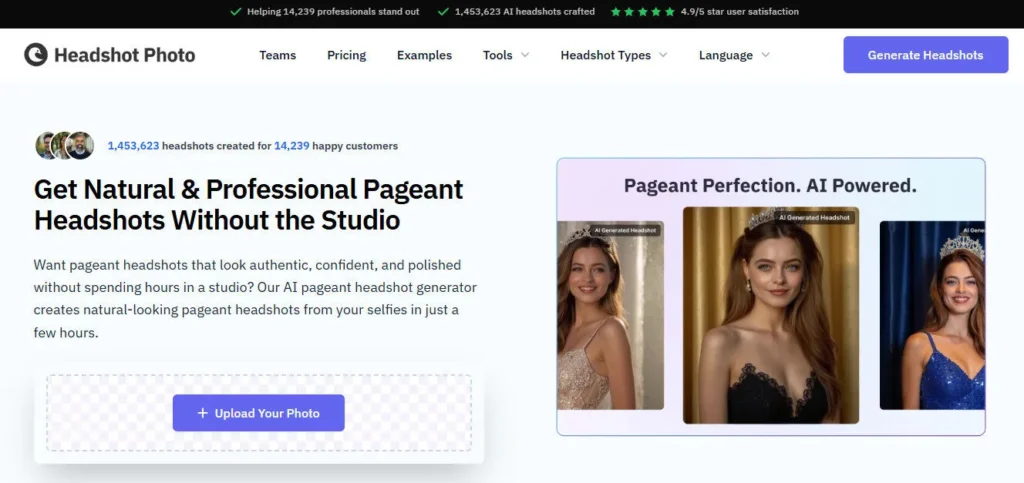
Task: Open the Pricing menu item
Action: coord(346,55)
